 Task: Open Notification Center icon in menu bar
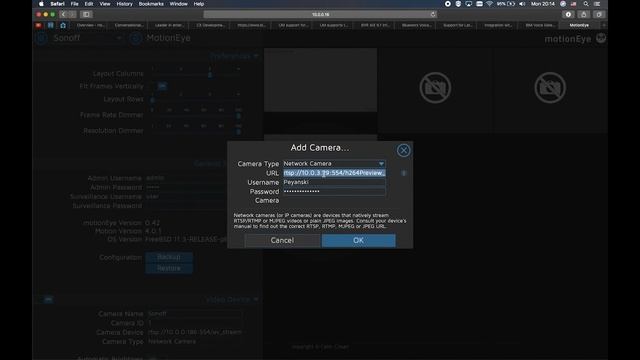pos(597,4)
